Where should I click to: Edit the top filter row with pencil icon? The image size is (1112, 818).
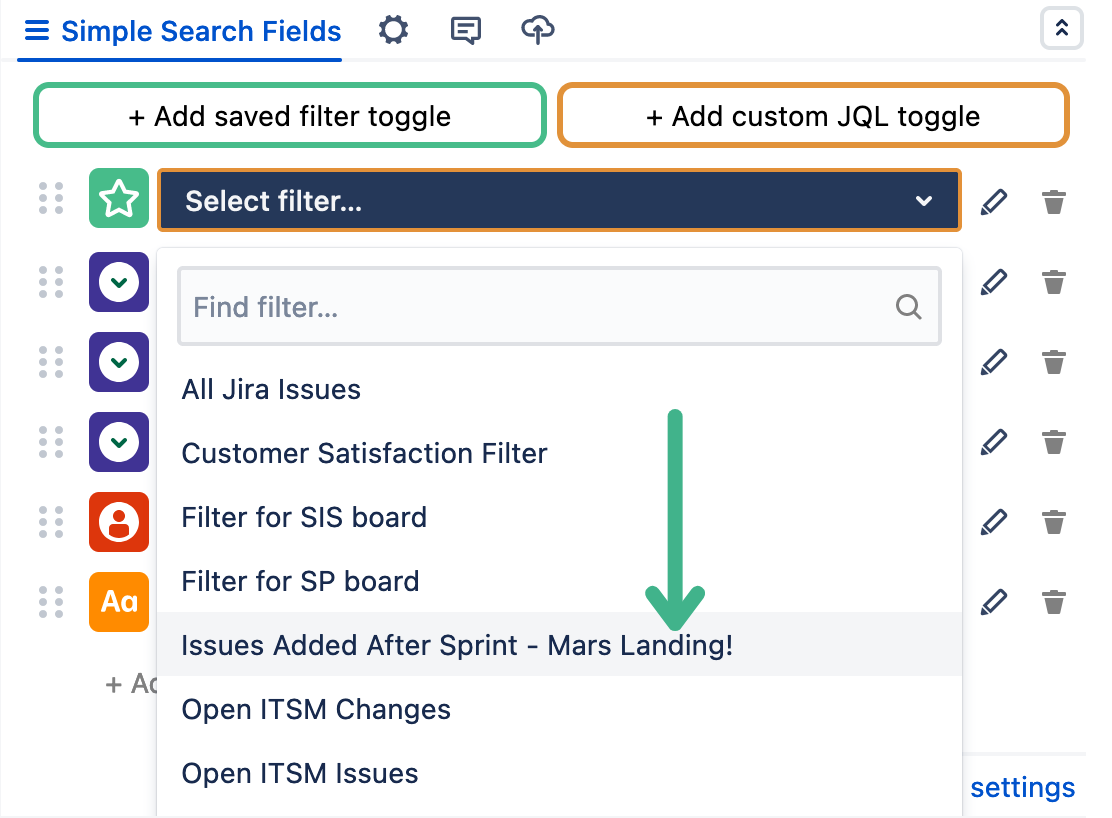(994, 202)
